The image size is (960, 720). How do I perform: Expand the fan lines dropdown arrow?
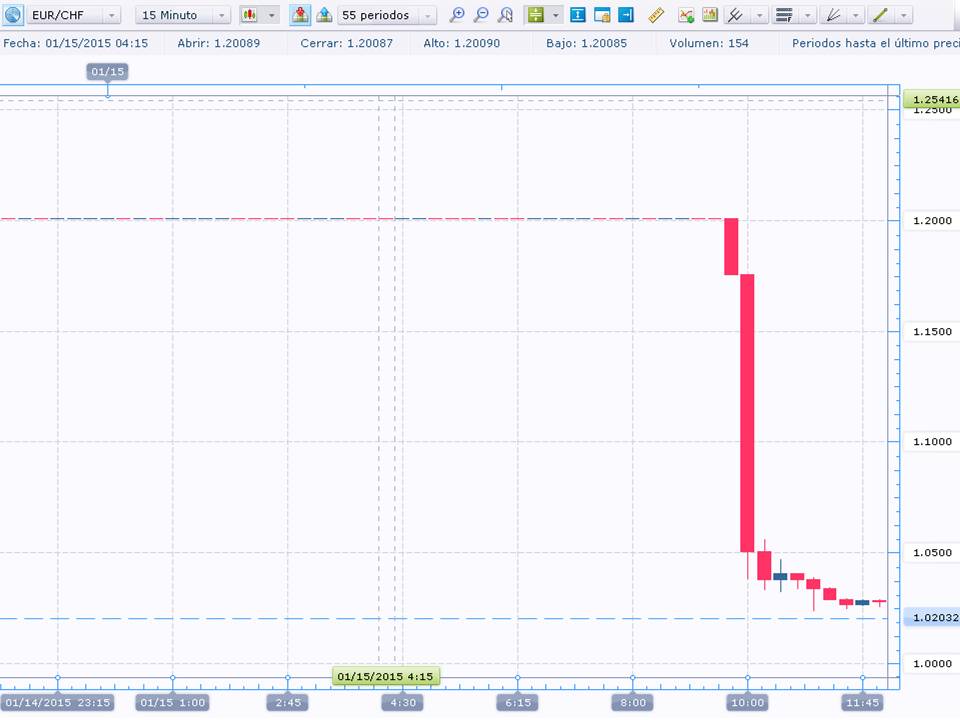pyautogui.click(x=855, y=15)
